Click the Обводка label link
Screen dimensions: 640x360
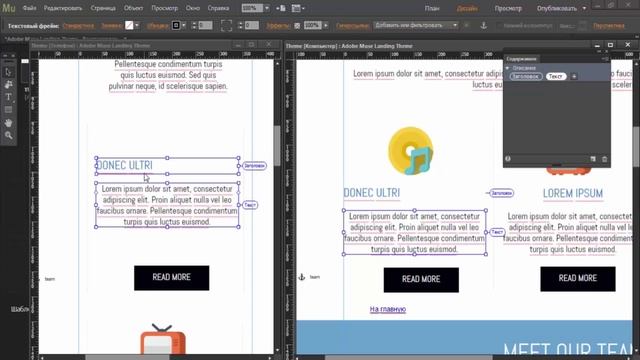point(158,26)
